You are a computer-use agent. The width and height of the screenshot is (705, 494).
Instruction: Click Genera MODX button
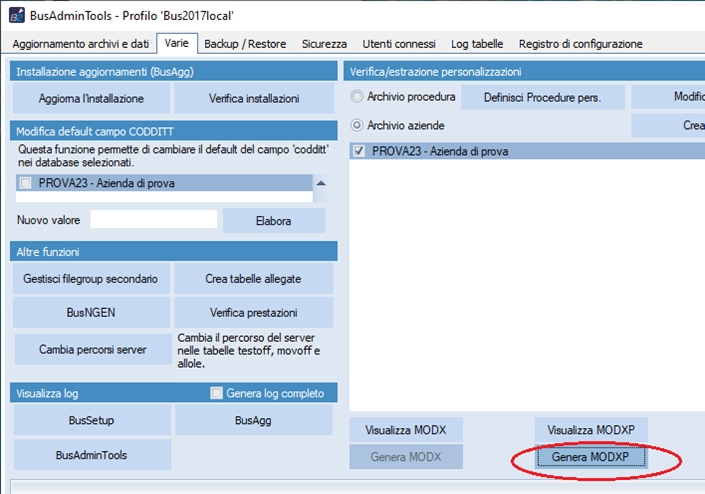[x=406, y=457]
